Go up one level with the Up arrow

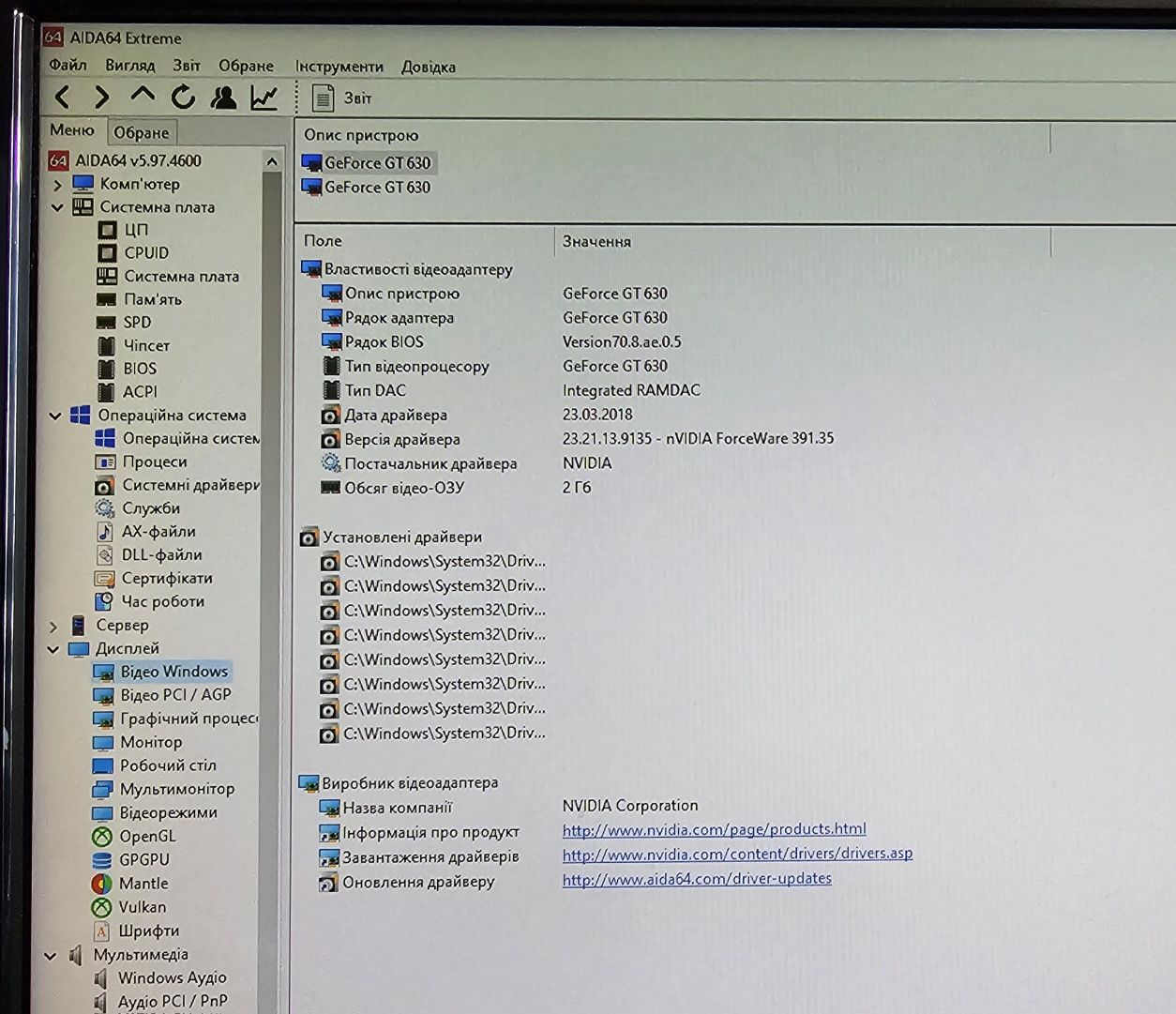pyautogui.click(x=143, y=95)
